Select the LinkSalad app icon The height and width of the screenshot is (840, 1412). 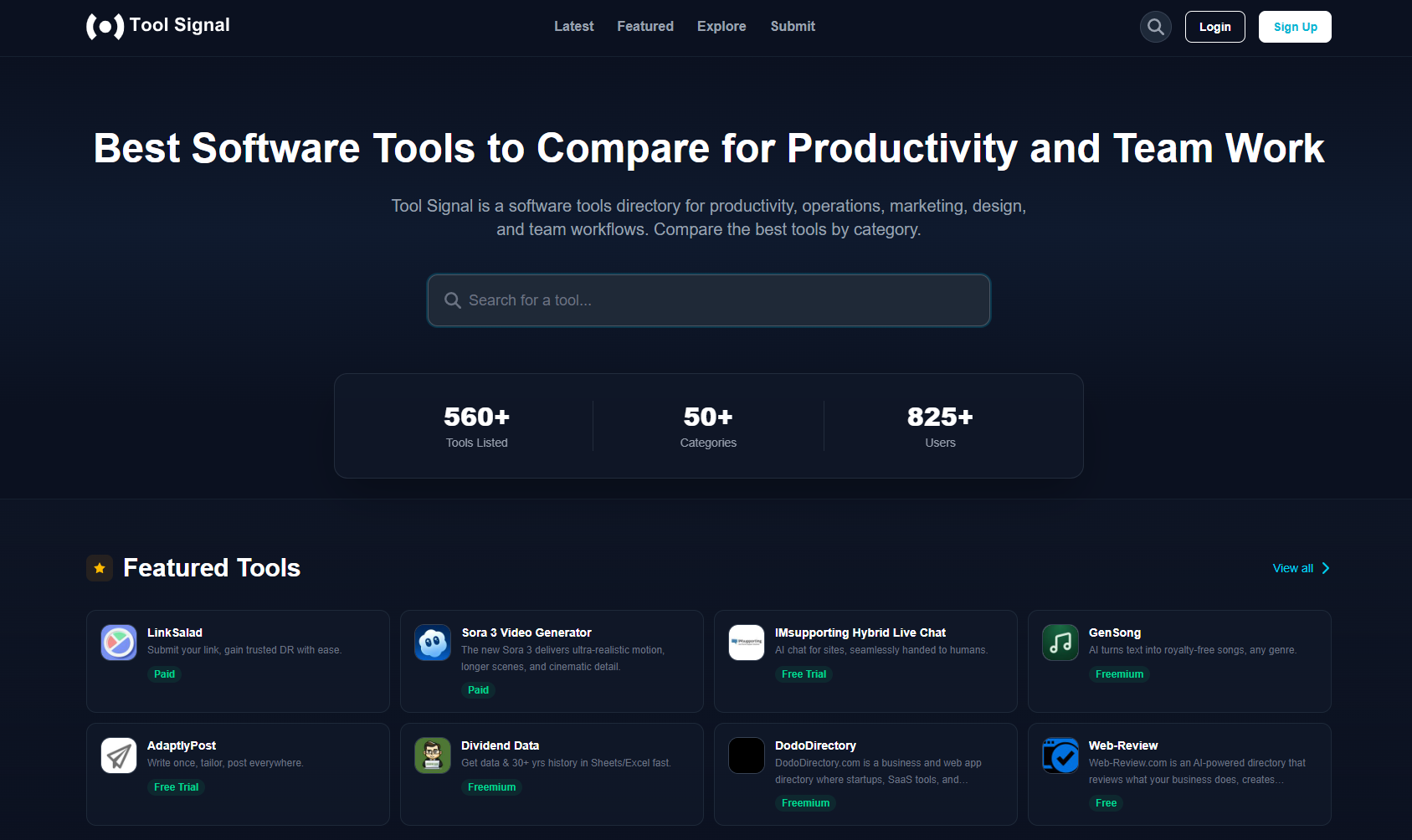118,643
